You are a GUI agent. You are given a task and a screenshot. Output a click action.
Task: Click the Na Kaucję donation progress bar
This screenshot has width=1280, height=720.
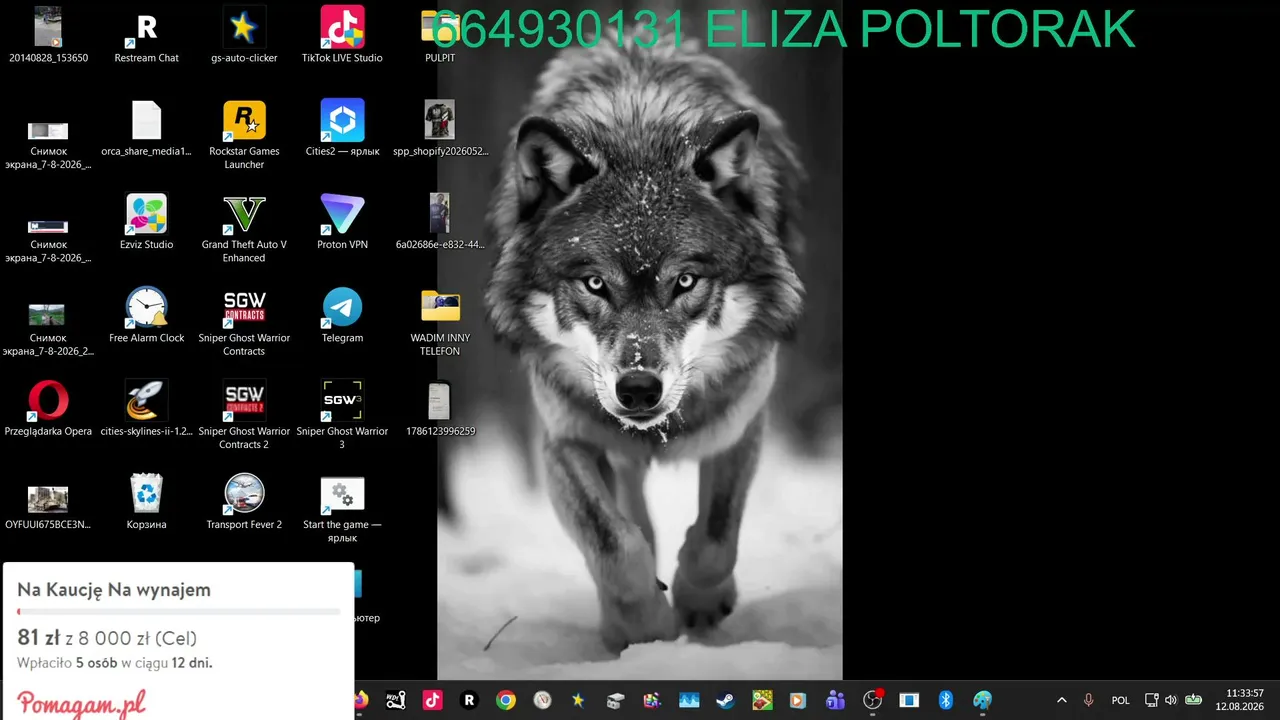[x=179, y=611]
